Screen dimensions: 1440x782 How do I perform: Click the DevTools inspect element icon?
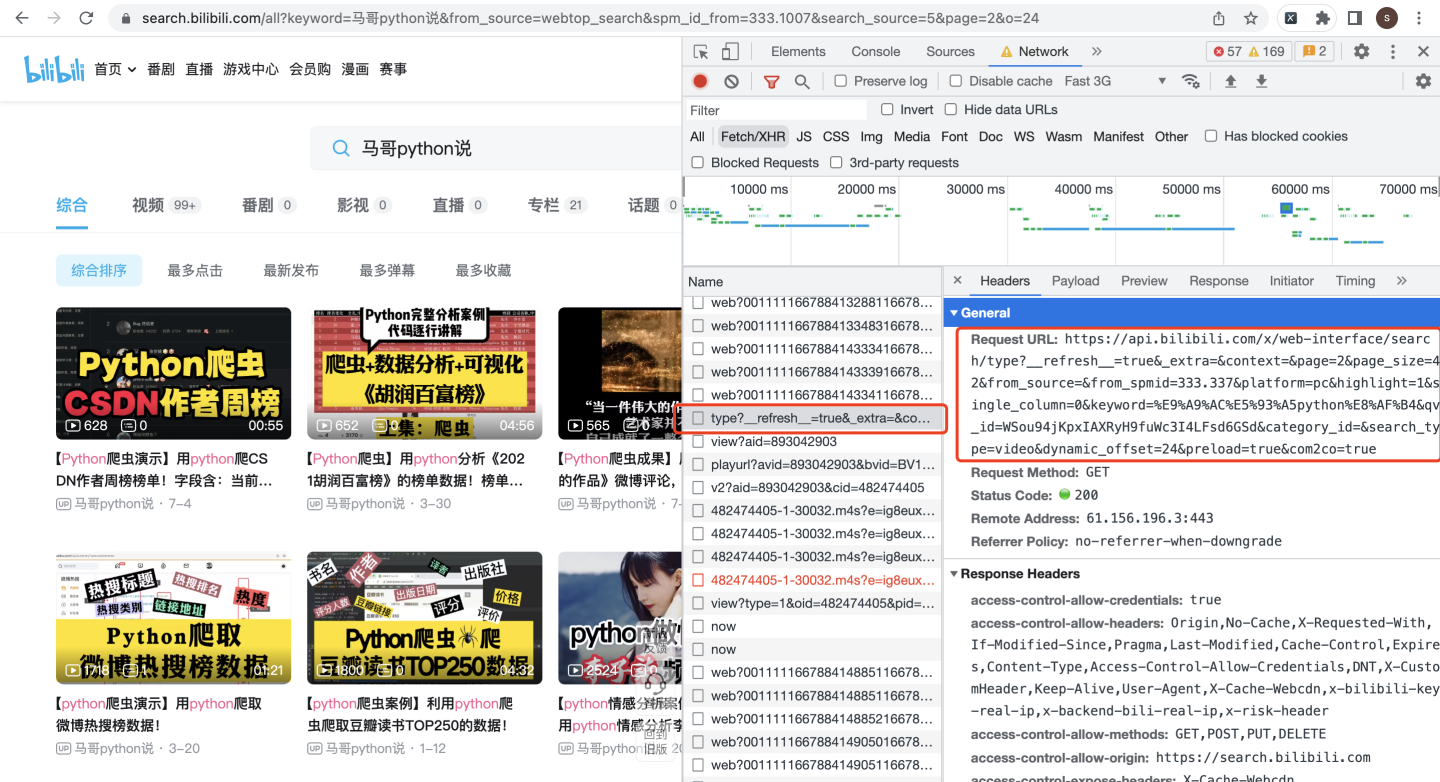click(701, 52)
